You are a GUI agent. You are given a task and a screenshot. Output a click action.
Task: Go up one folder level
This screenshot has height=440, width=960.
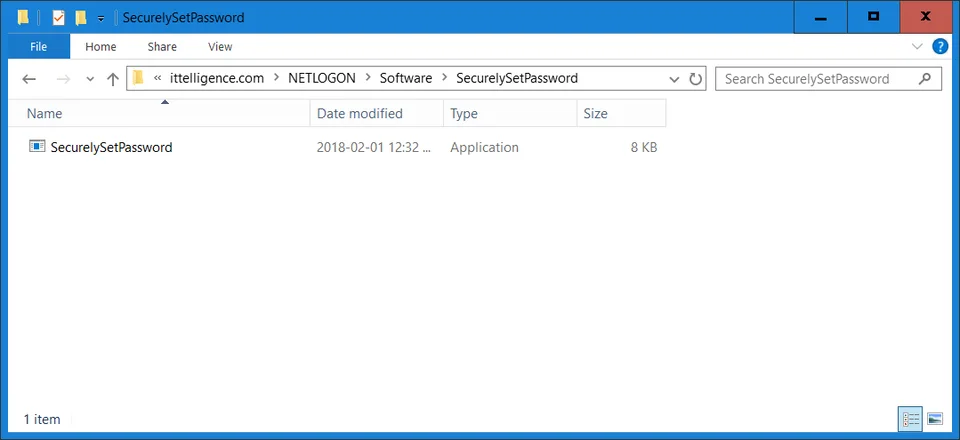(113, 79)
